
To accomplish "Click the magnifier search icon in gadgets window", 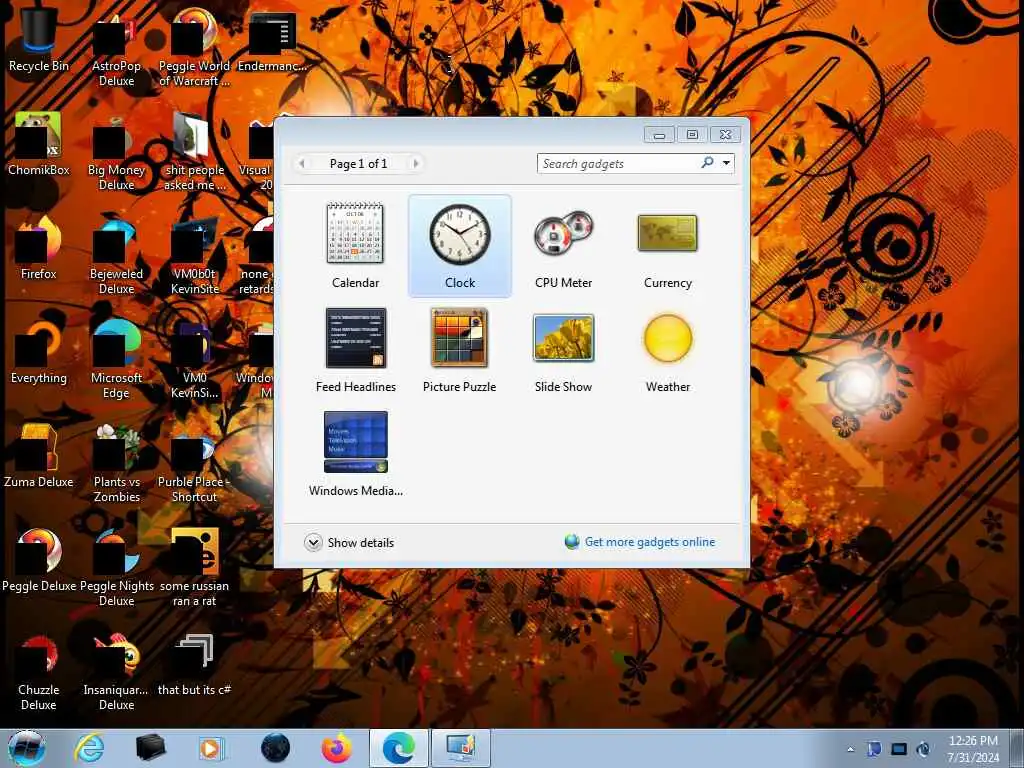I will [x=707, y=163].
